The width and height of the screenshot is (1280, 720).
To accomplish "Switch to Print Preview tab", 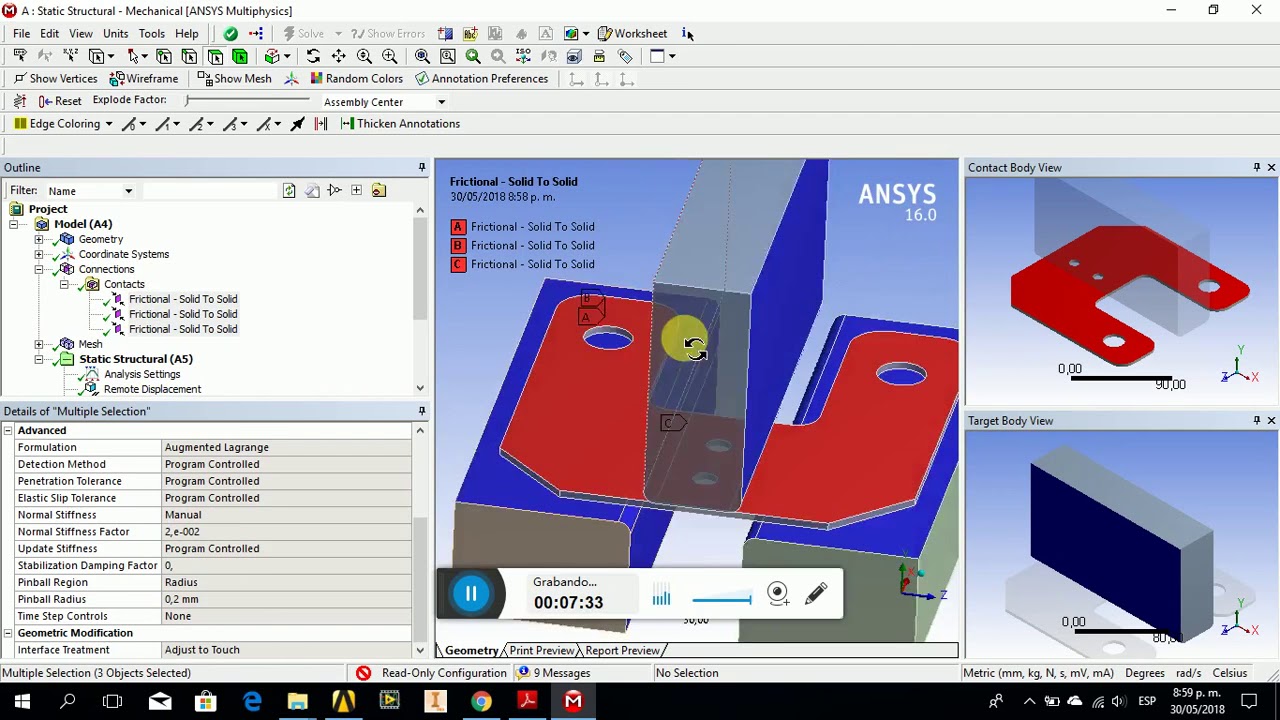I will click(x=541, y=650).
